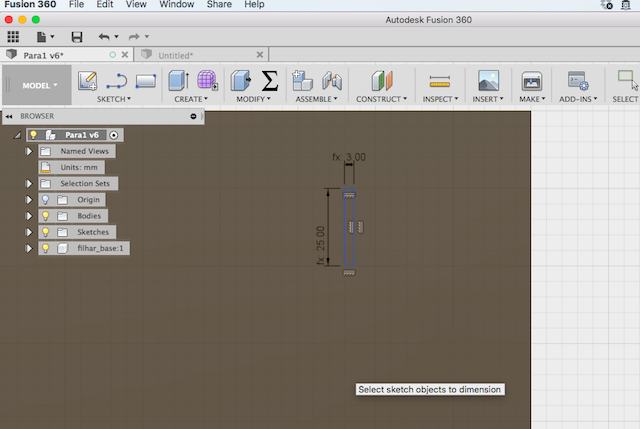Activate Para1 v6 component radio button
Image resolution: width=640 pixels, height=429 pixels.
point(114,135)
